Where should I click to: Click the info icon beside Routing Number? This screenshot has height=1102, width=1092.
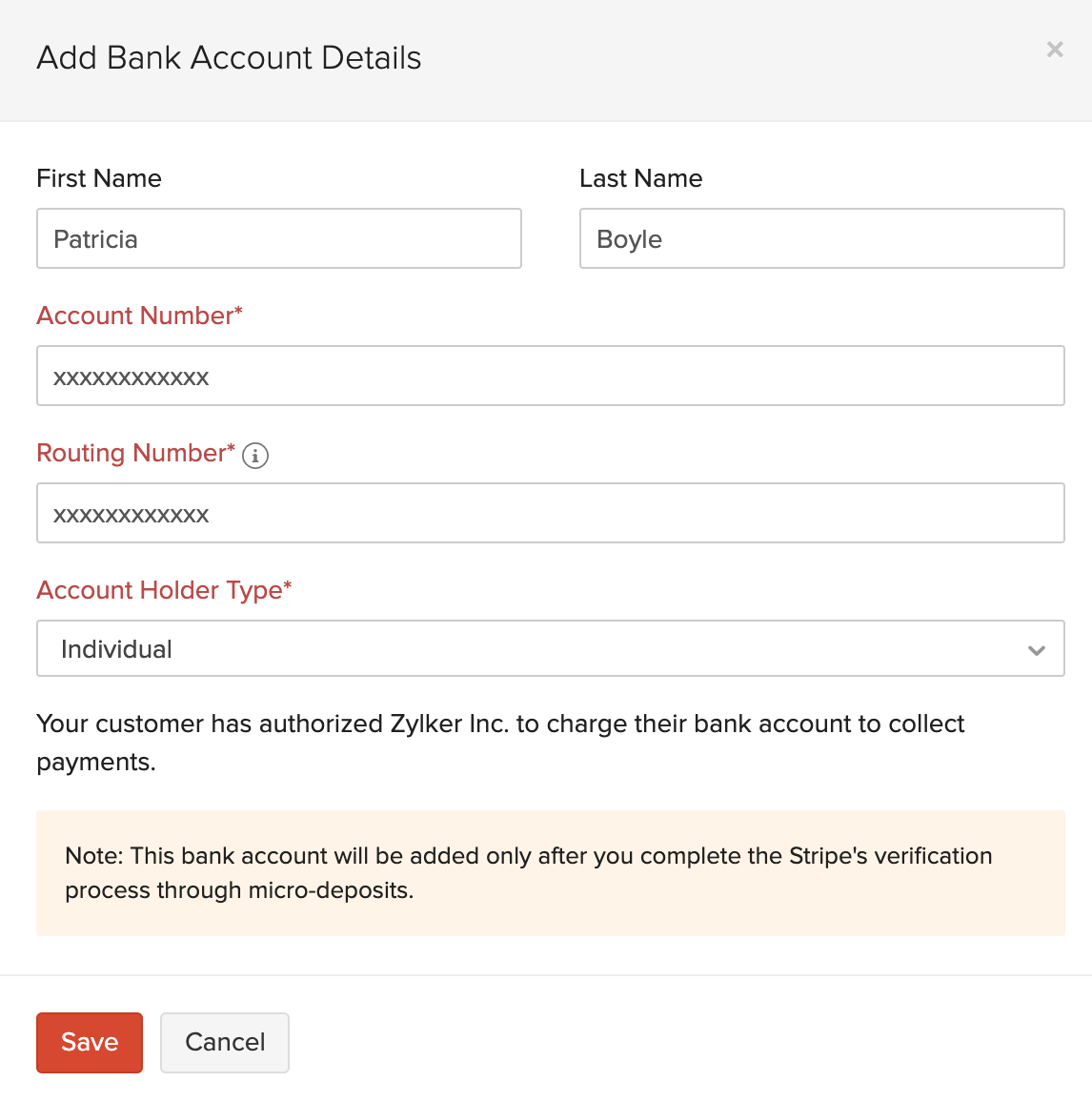254,456
